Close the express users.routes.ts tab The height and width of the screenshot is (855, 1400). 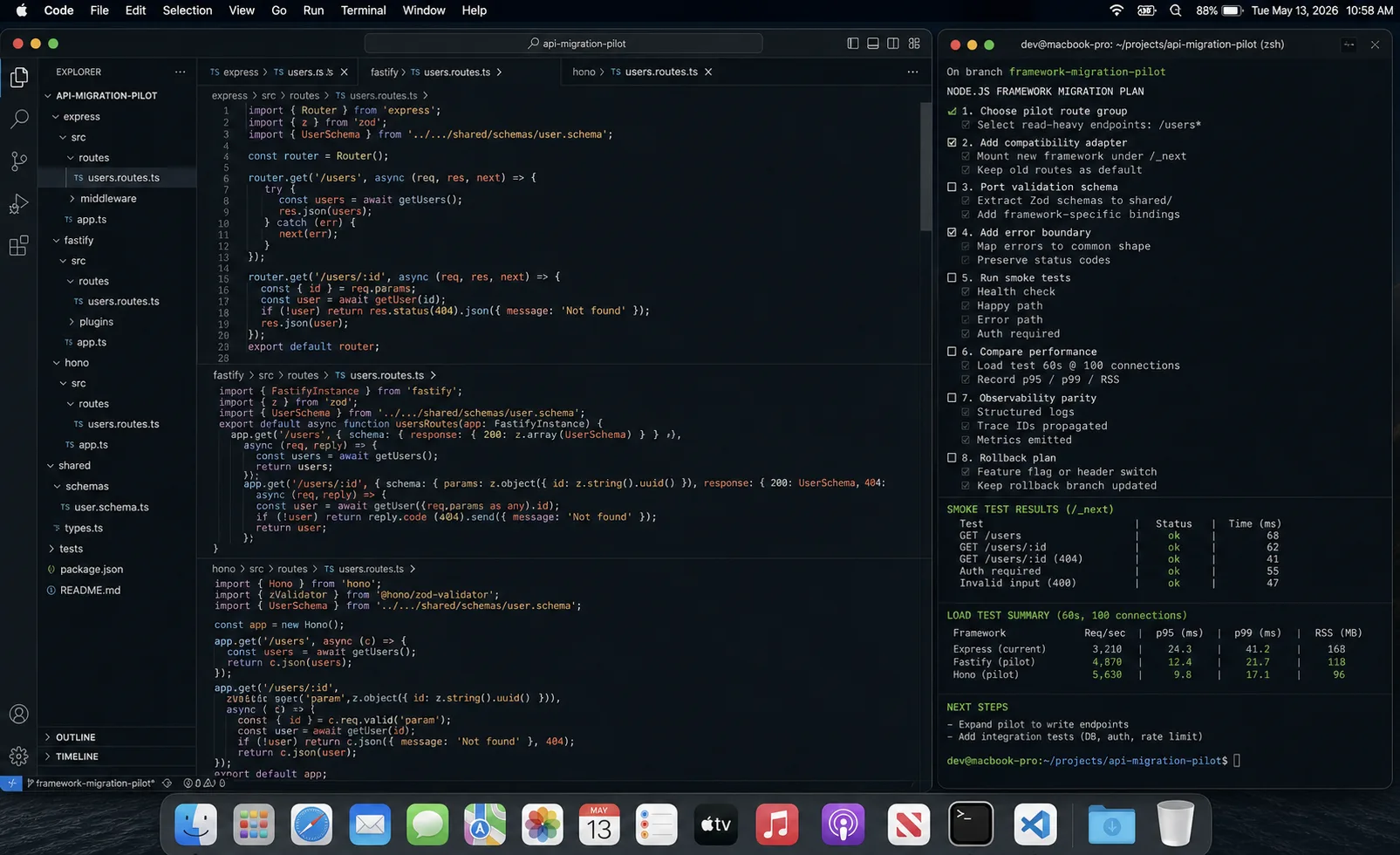344,72
